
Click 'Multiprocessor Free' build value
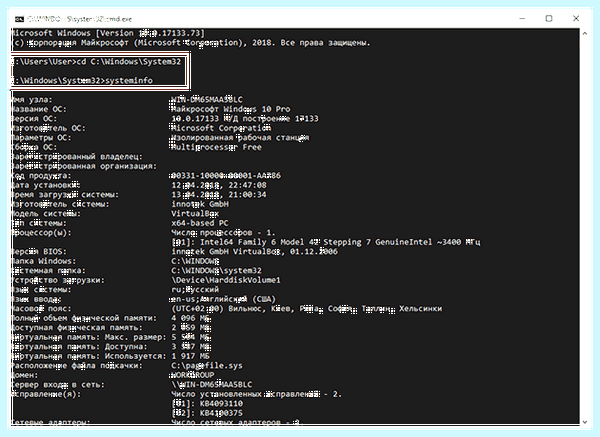pos(216,147)
